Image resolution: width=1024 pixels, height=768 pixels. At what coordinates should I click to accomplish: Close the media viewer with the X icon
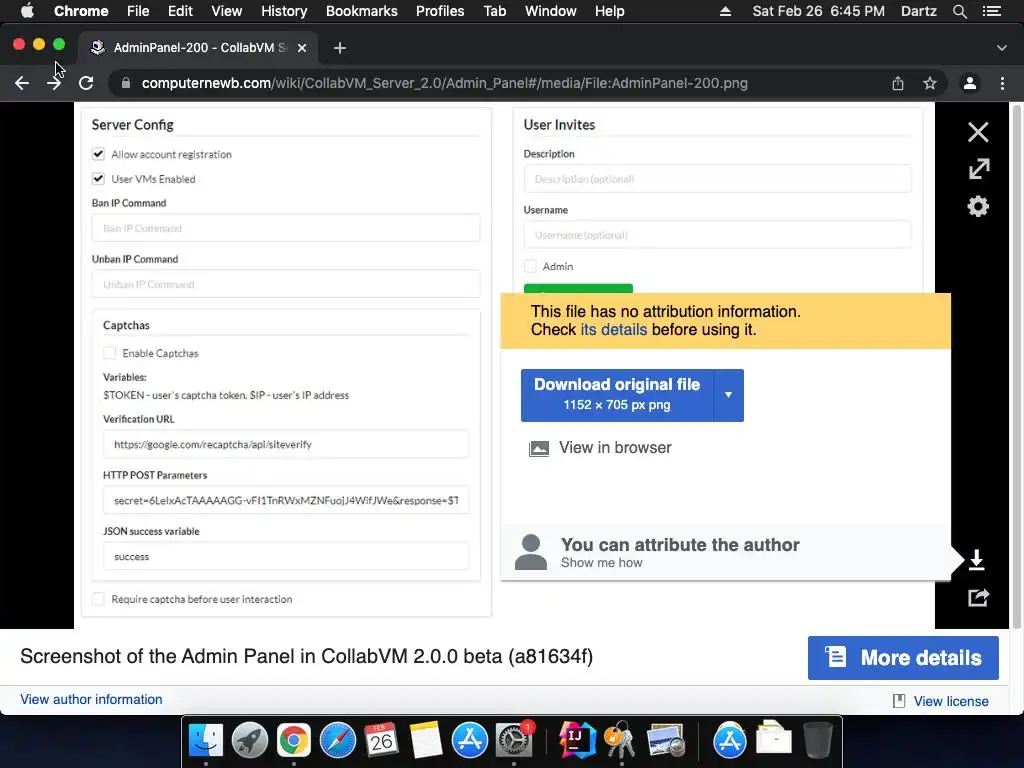coord(978,132)
